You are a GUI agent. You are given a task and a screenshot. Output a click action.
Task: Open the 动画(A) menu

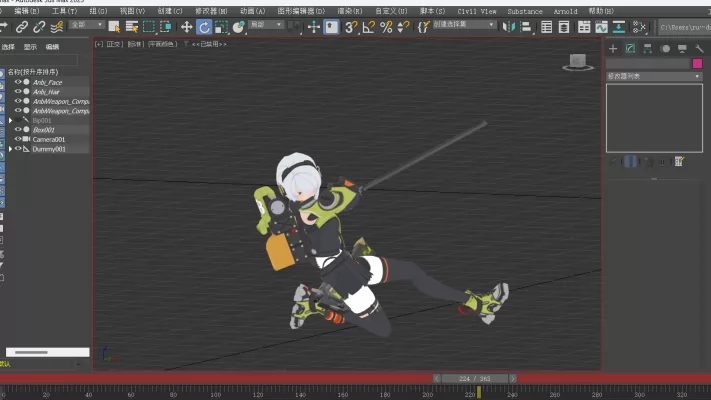coord(253,11)
